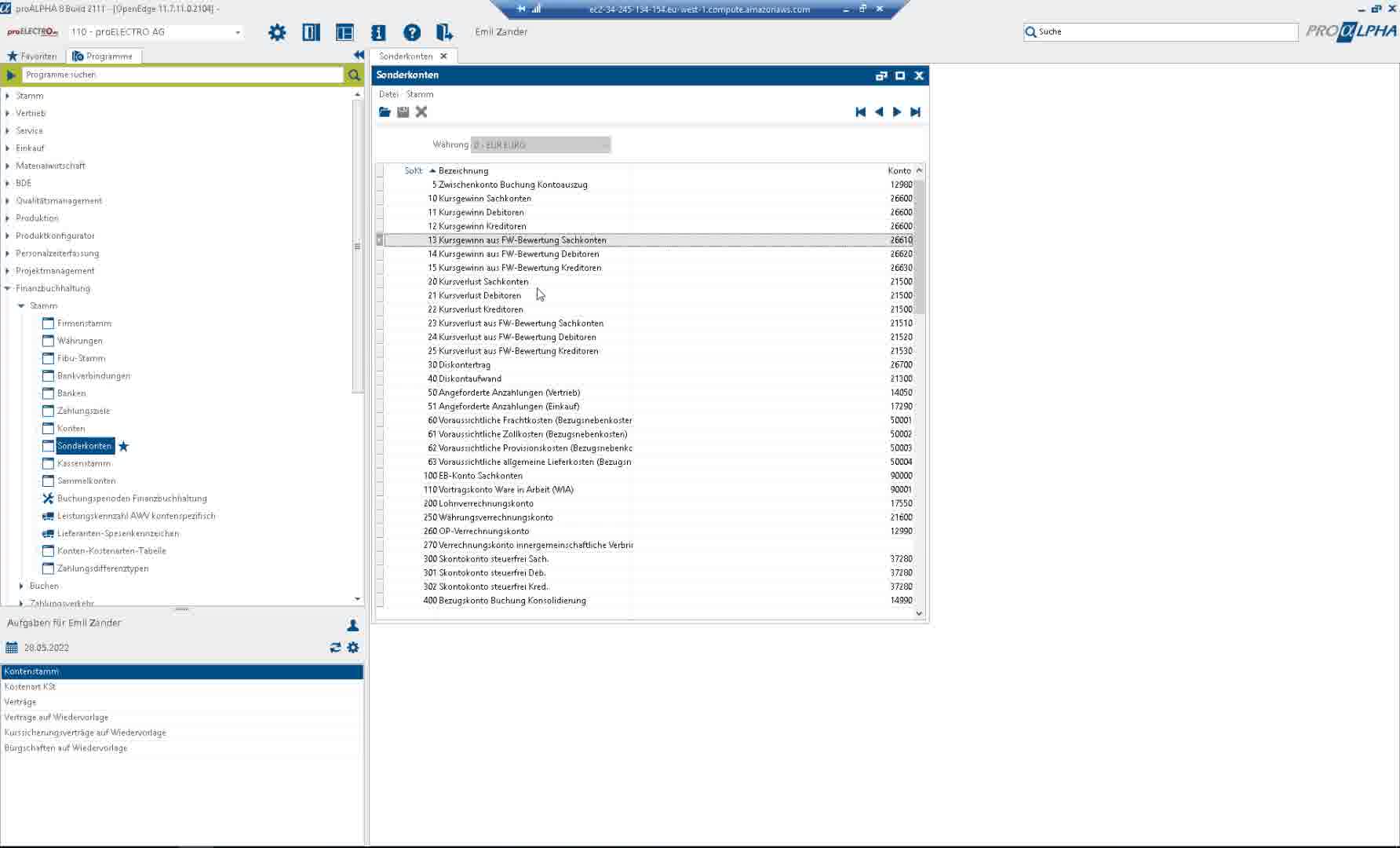Expand the Materialwirtschaft tree node
This screenshot has height=848, width=1400.
point(8,166)
